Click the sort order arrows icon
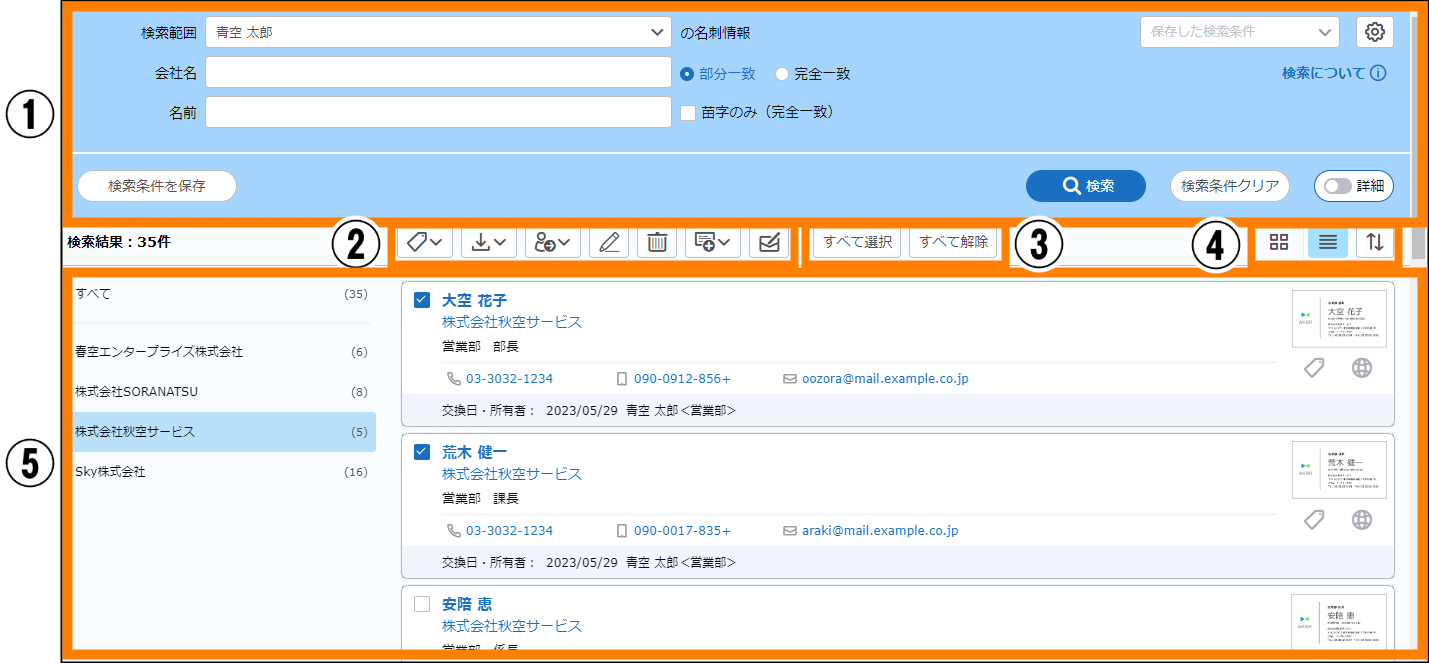The height and width of the screenshot is (663, 1429). click(1375, 242)
